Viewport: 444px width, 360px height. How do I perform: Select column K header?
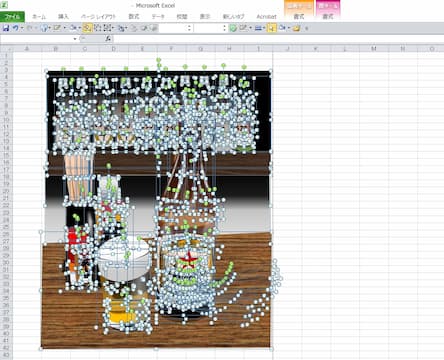point(316,49)
